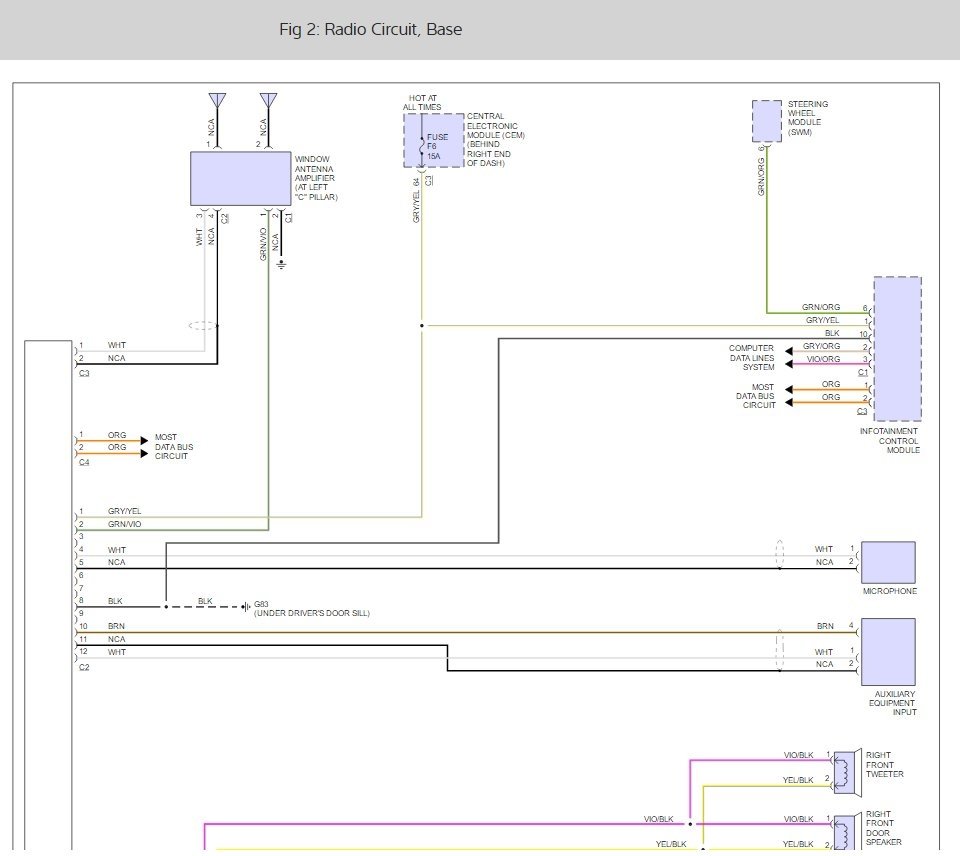Viewport: 960px width, 856px height.
Task: Click the Microphone component box
Action: (887, 562)
